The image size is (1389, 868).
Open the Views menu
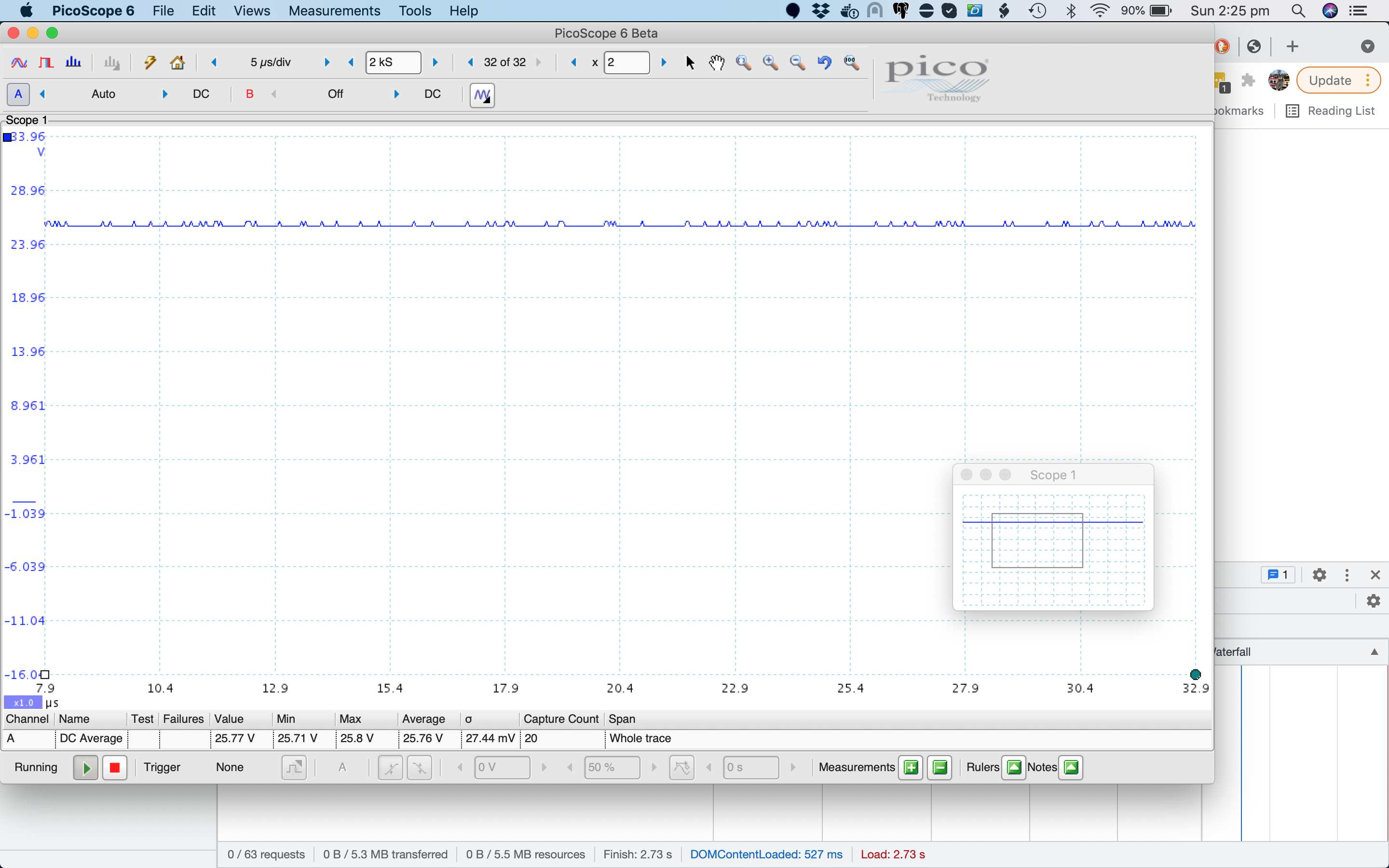click(x=251, y=11)
